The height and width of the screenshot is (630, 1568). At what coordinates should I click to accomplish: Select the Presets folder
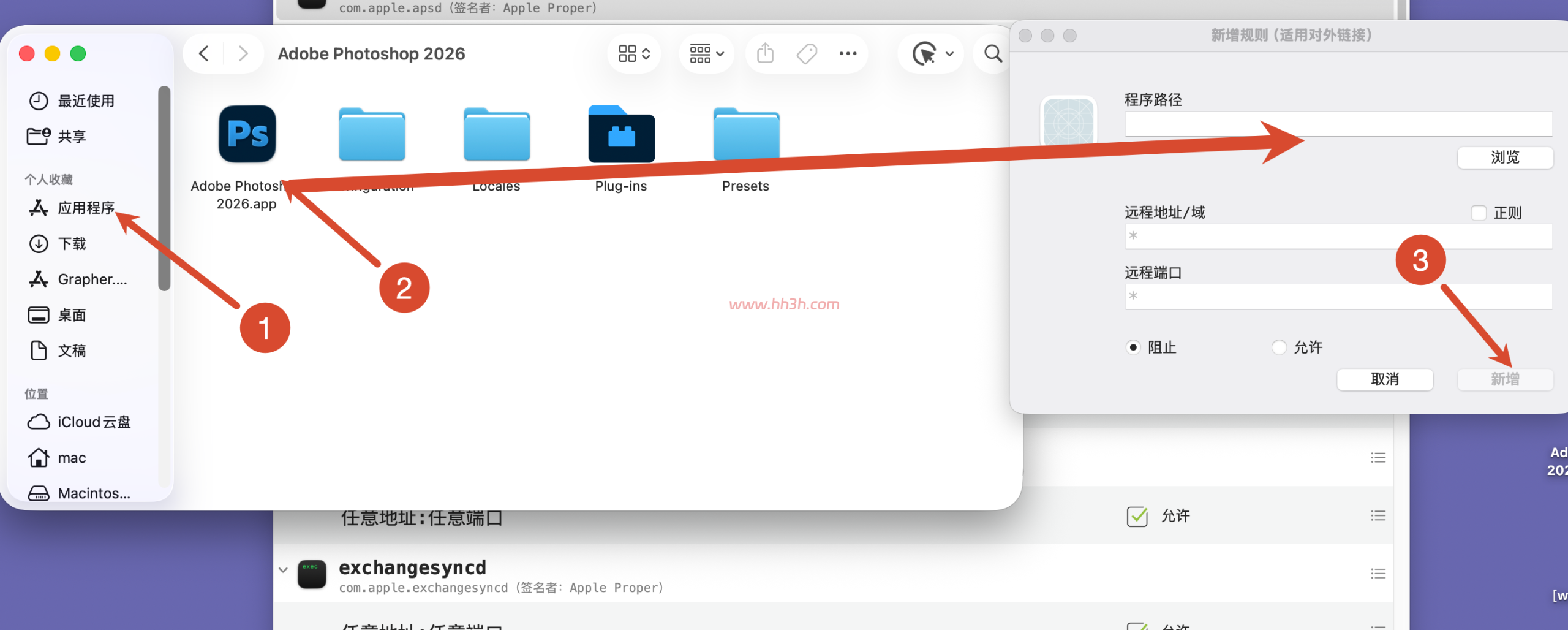click(747, 134)
